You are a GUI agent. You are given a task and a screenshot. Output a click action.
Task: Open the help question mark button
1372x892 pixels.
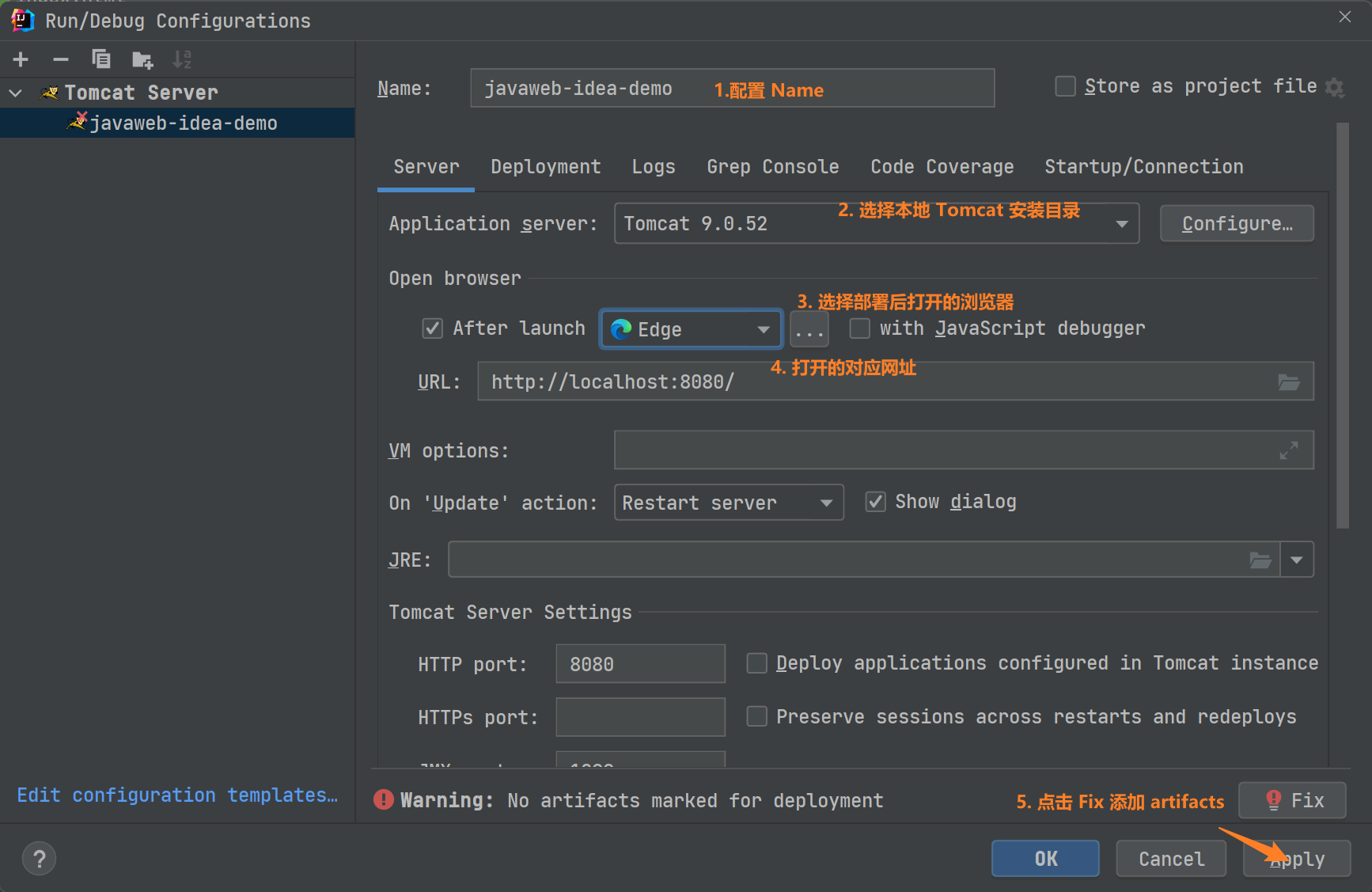(x=39, y=859)
